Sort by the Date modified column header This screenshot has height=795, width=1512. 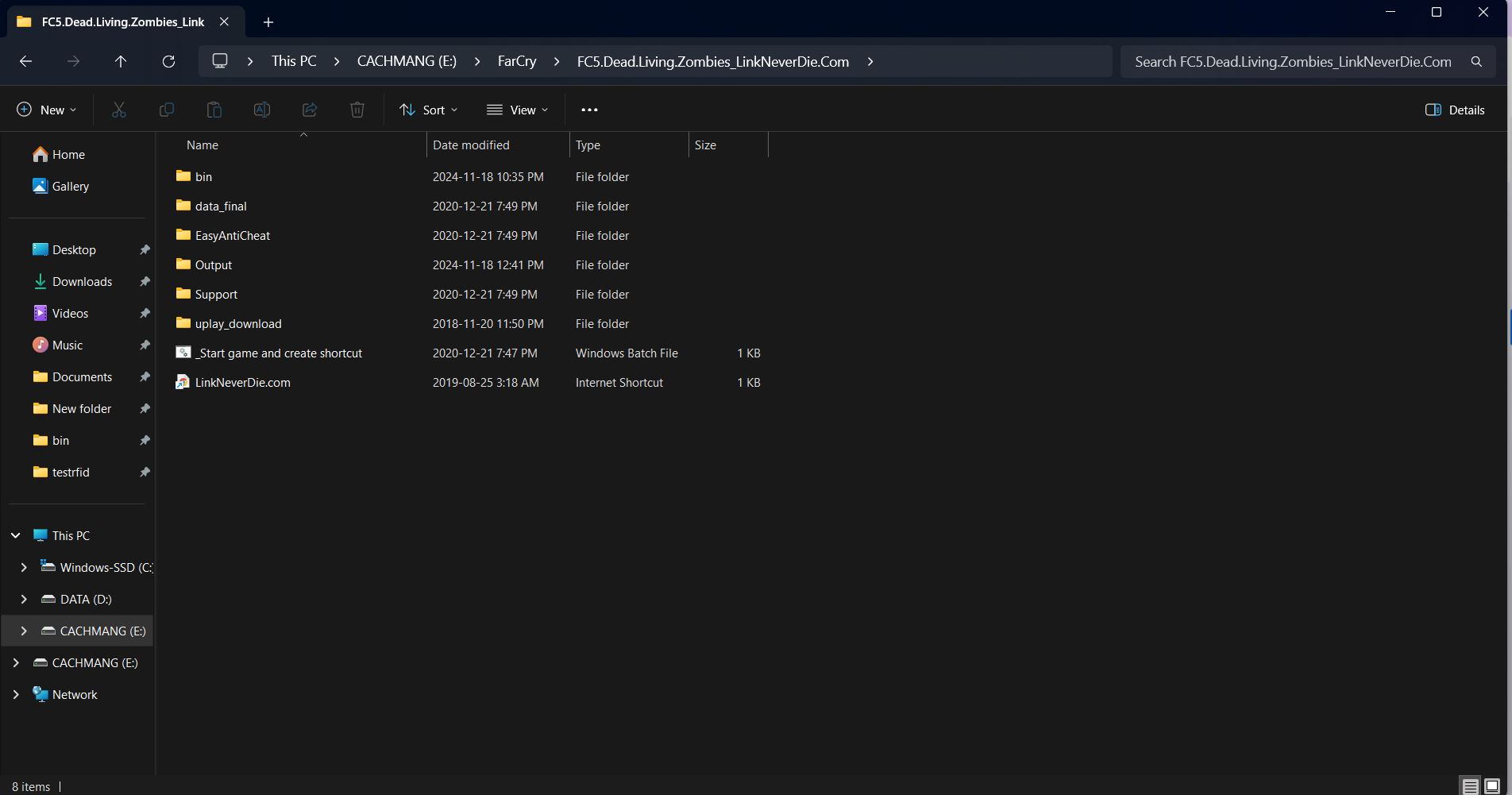tap(471, 145)
